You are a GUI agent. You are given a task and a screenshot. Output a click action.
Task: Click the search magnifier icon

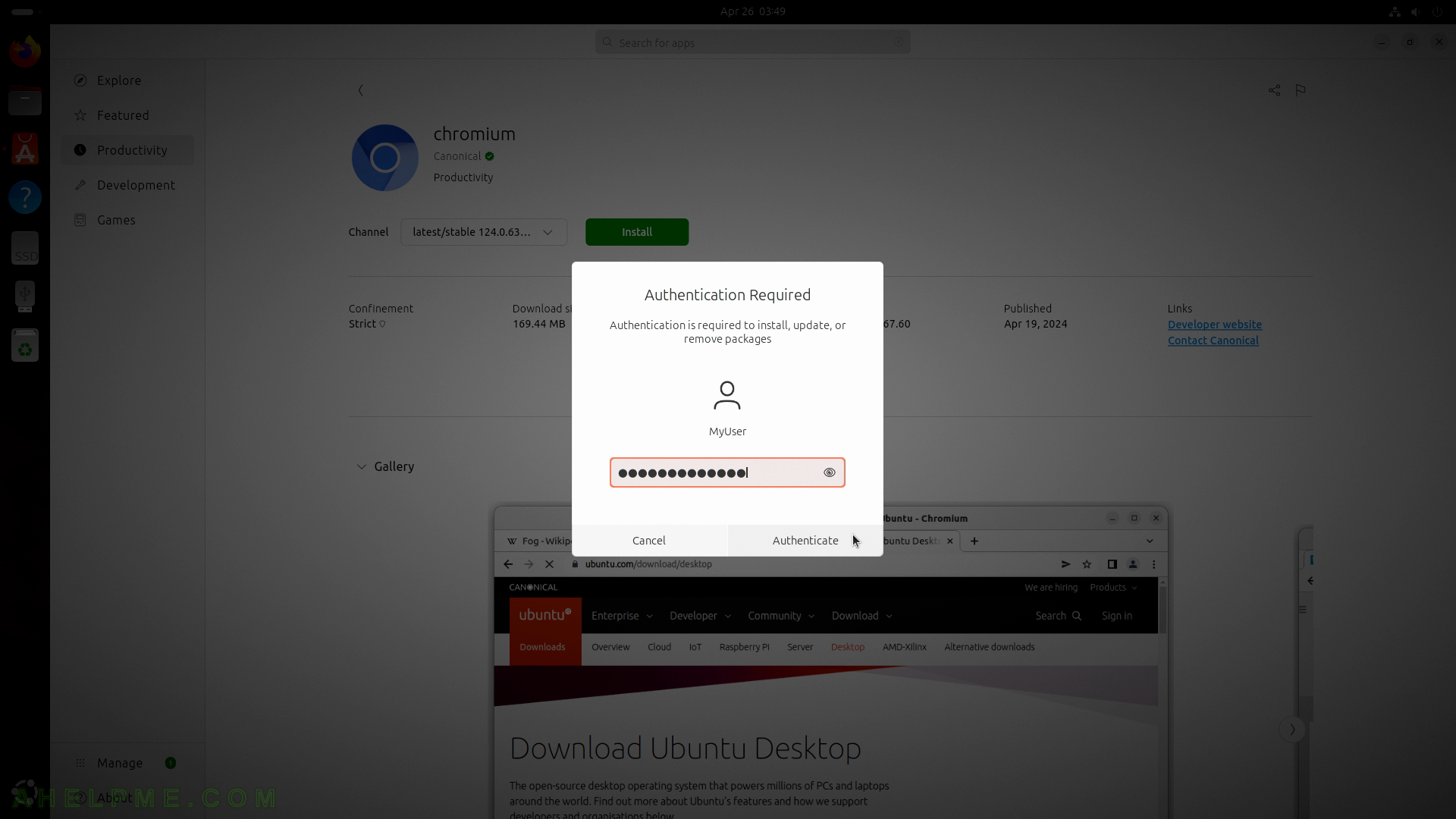607,42
